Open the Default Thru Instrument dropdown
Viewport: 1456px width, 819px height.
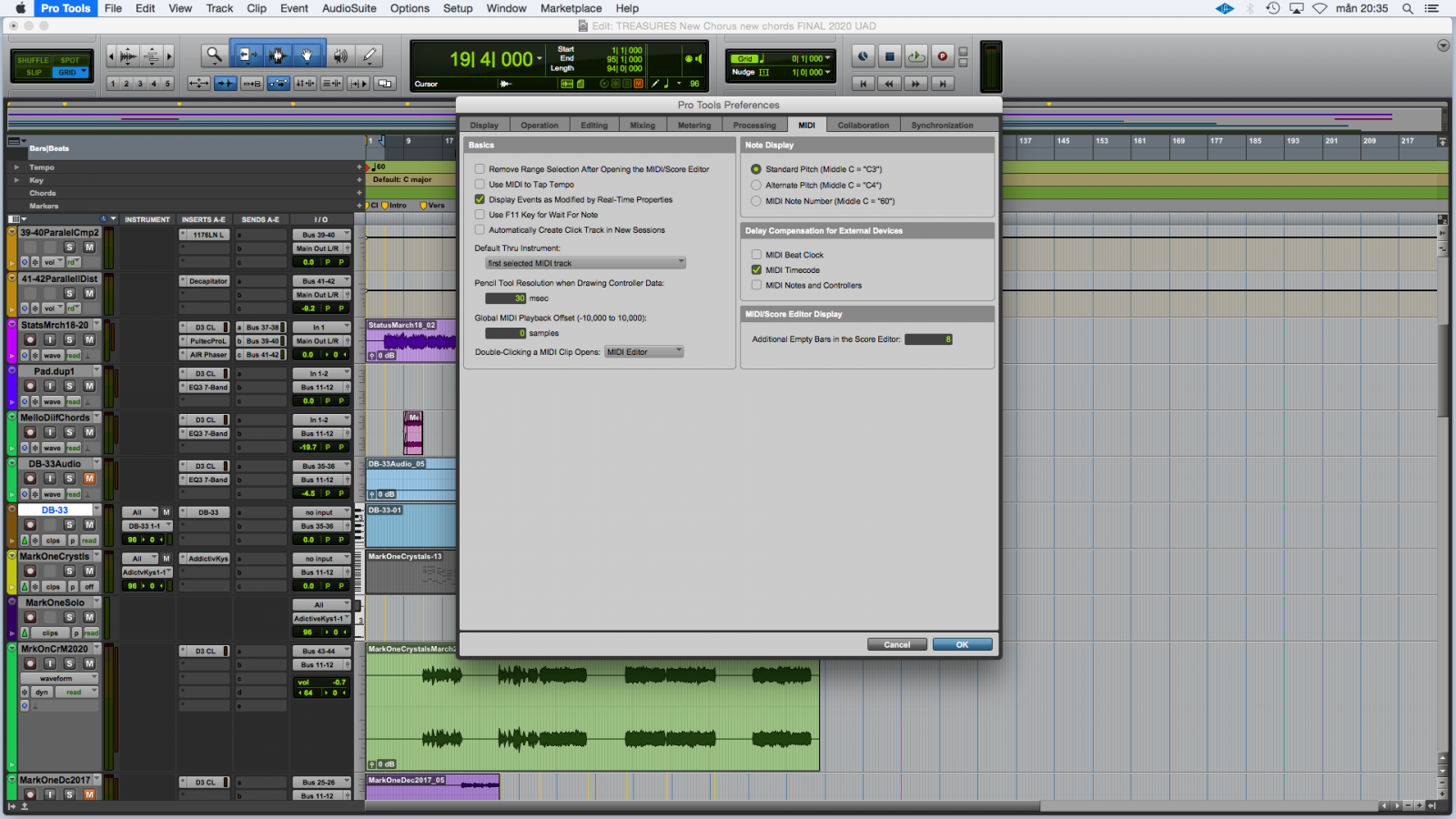point(585,263)
